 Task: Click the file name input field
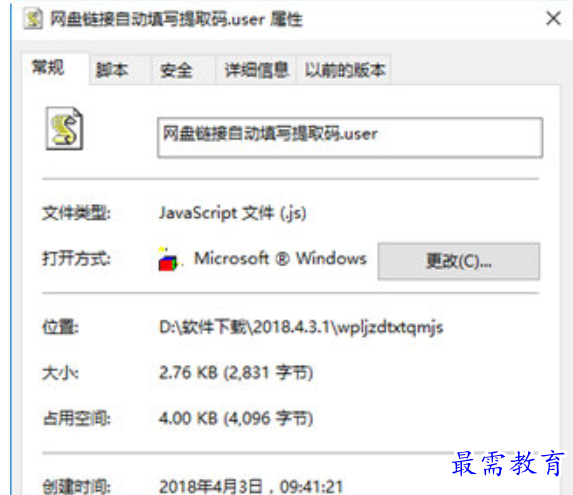click(x=350, y=137)
